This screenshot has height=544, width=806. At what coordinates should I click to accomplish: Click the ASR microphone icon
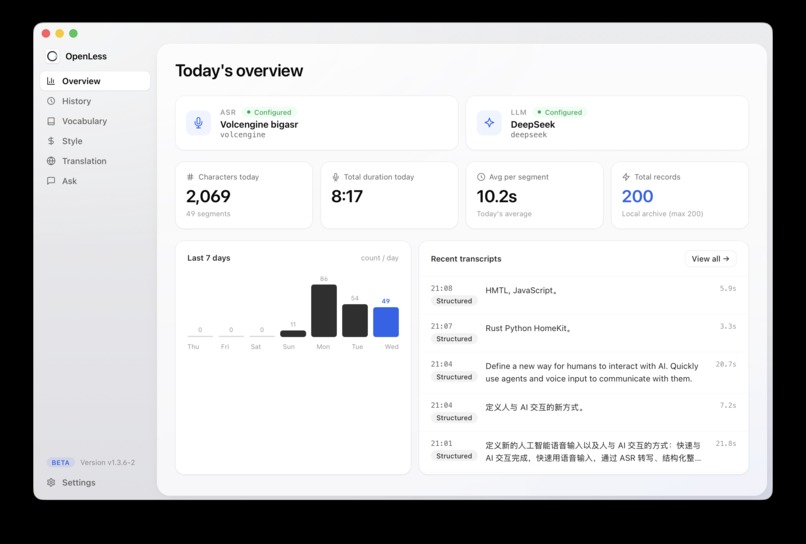click(x=198, y=123)
